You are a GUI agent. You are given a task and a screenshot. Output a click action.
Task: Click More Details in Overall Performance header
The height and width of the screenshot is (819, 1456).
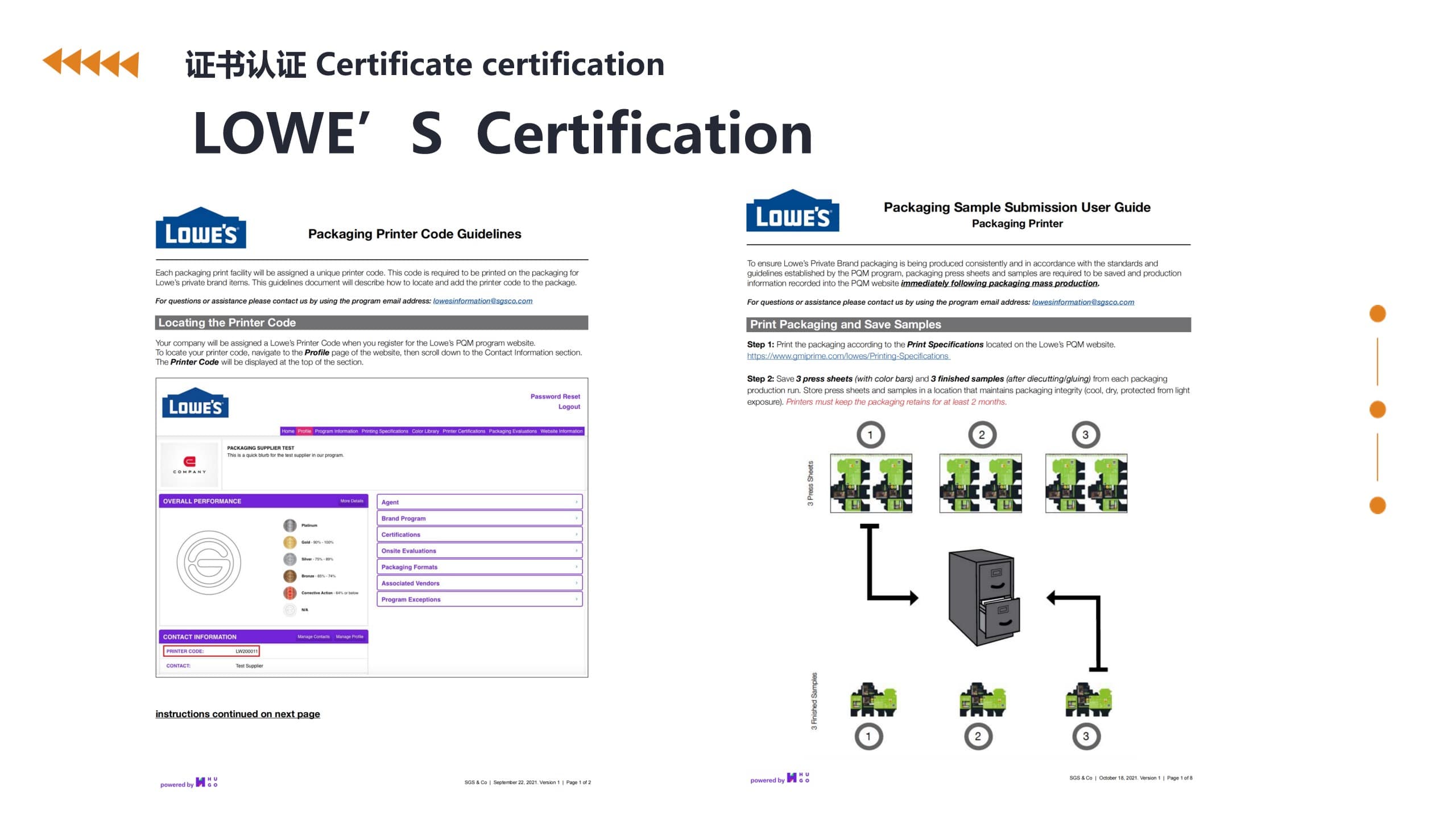[x=351, y=501]
